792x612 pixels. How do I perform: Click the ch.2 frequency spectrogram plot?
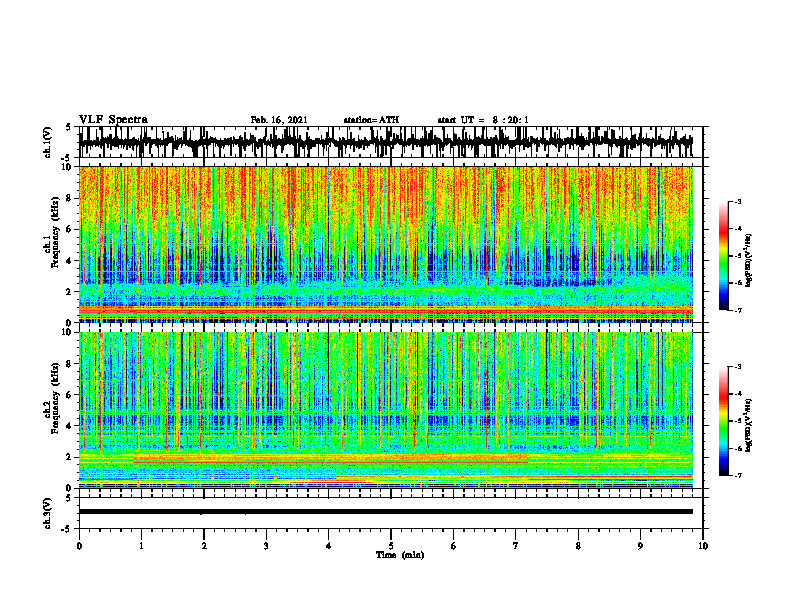tap(386, 410)
